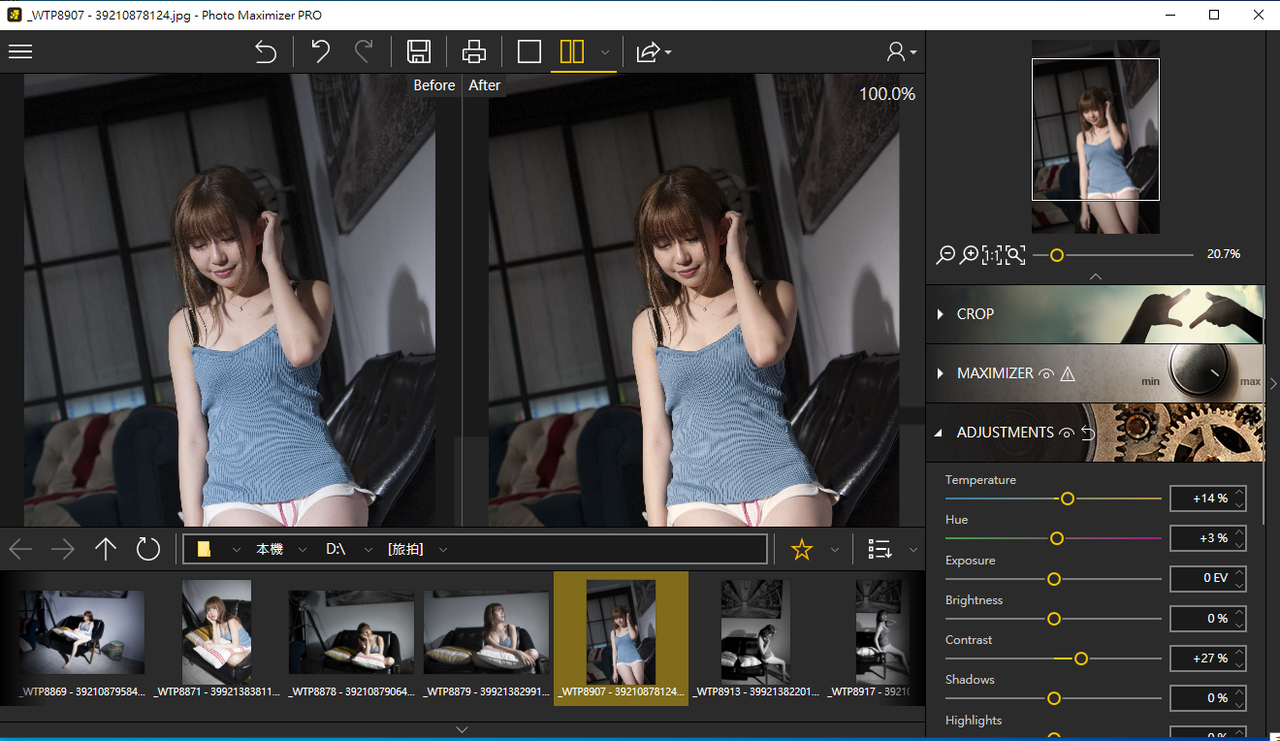Image resolution: width=1280 pixels, height=741 pixels.
Task: Refresh the folder browser
Action: [x=148, y=549]
